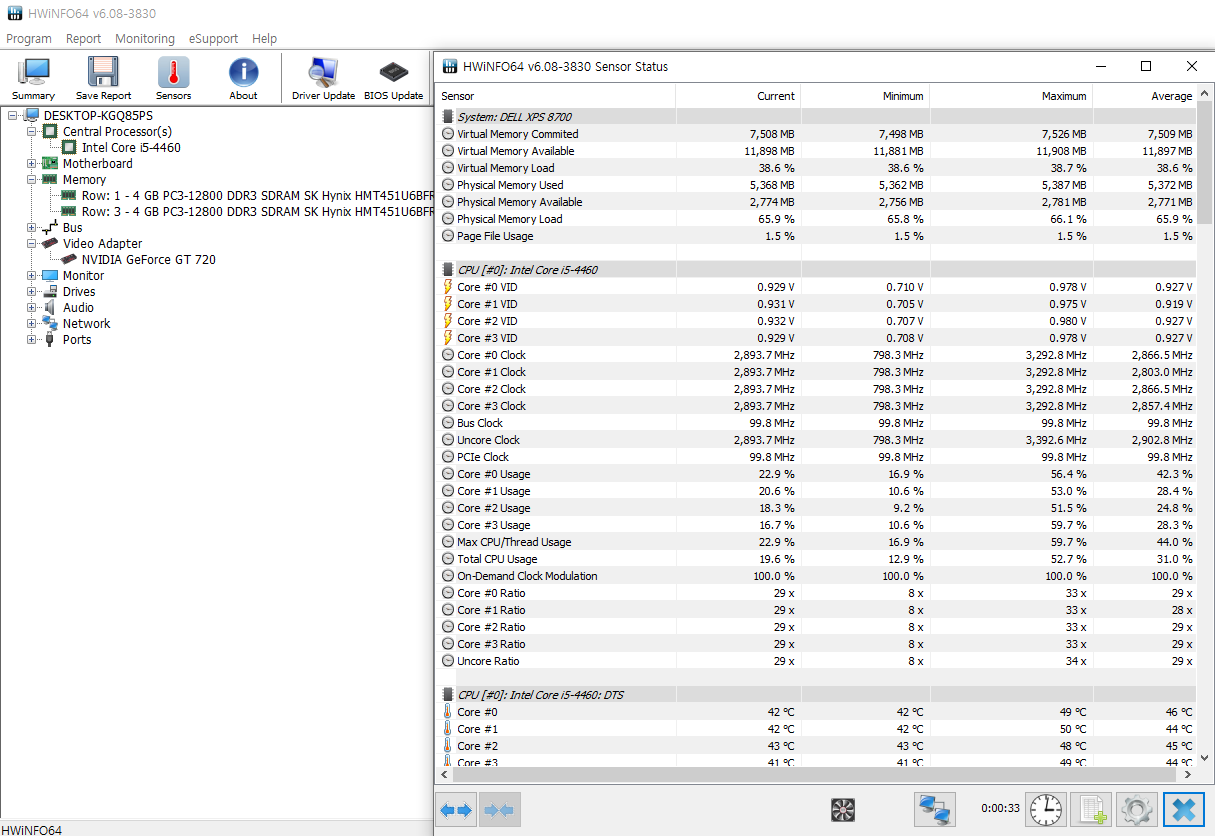The width and height of the screenshot is (1215, 836).
Task: Click the logging start sheet icon
Action: [x=1091, y=810]
